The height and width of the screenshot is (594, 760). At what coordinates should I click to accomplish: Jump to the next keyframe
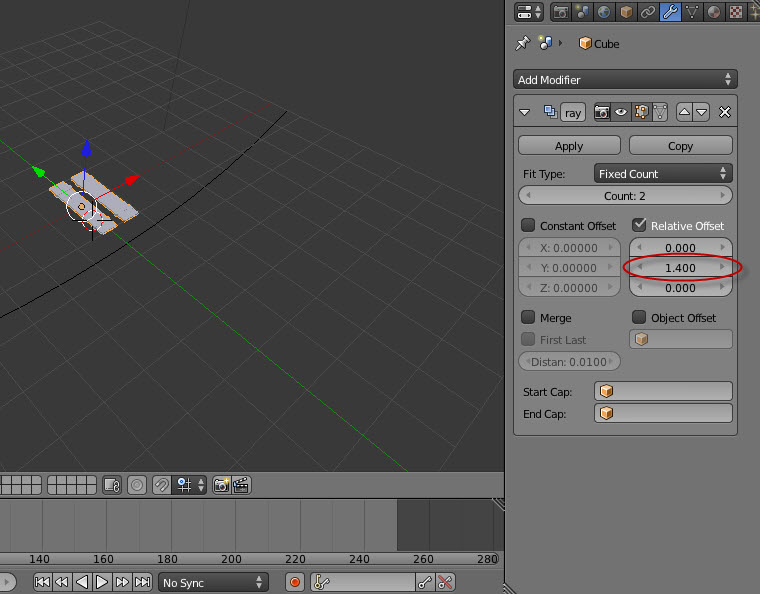click(122, 582)
